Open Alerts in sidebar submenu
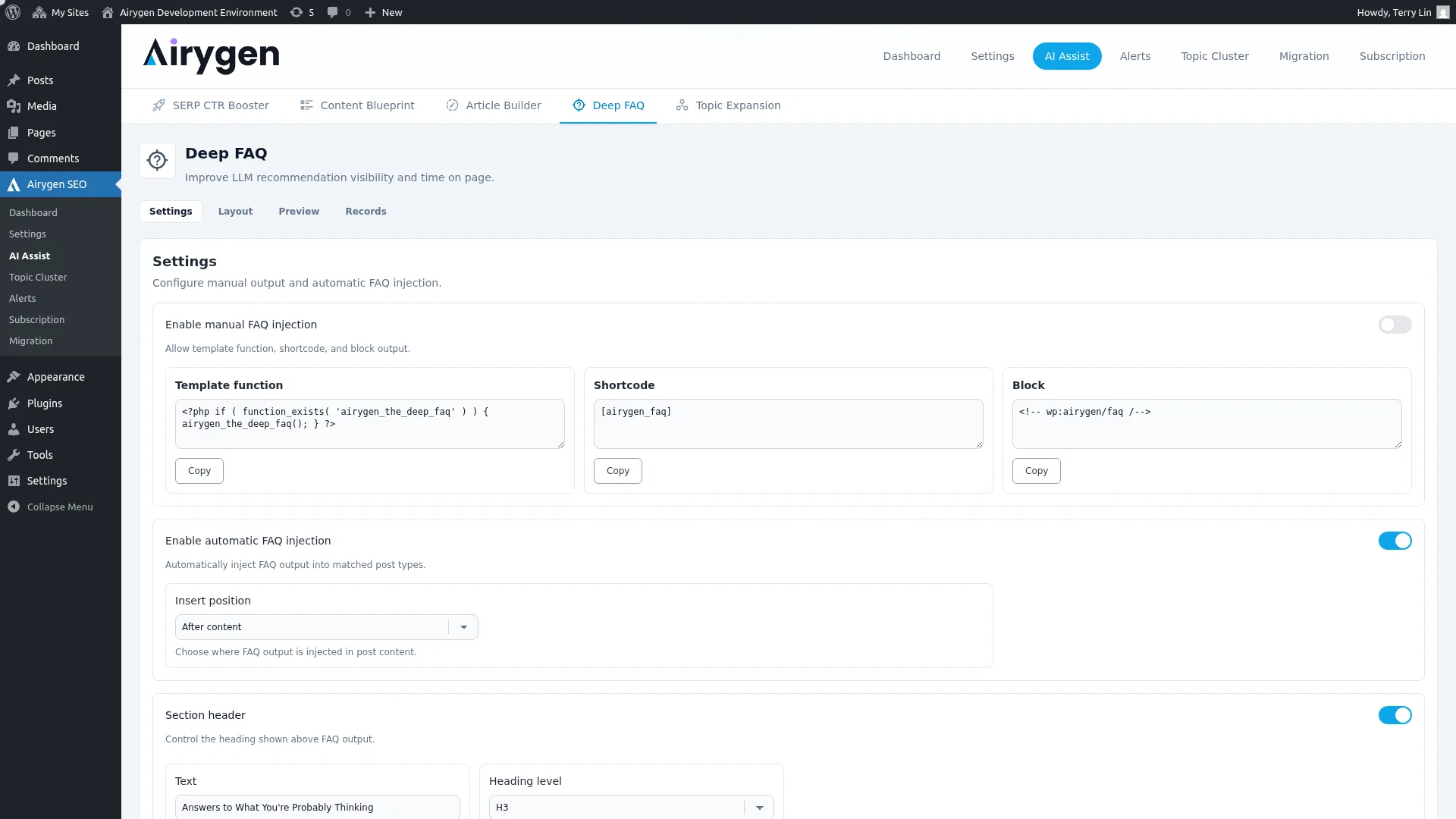Image resolution: width=1456 pixels, height=819 pixels. click(x=23, y=299)
